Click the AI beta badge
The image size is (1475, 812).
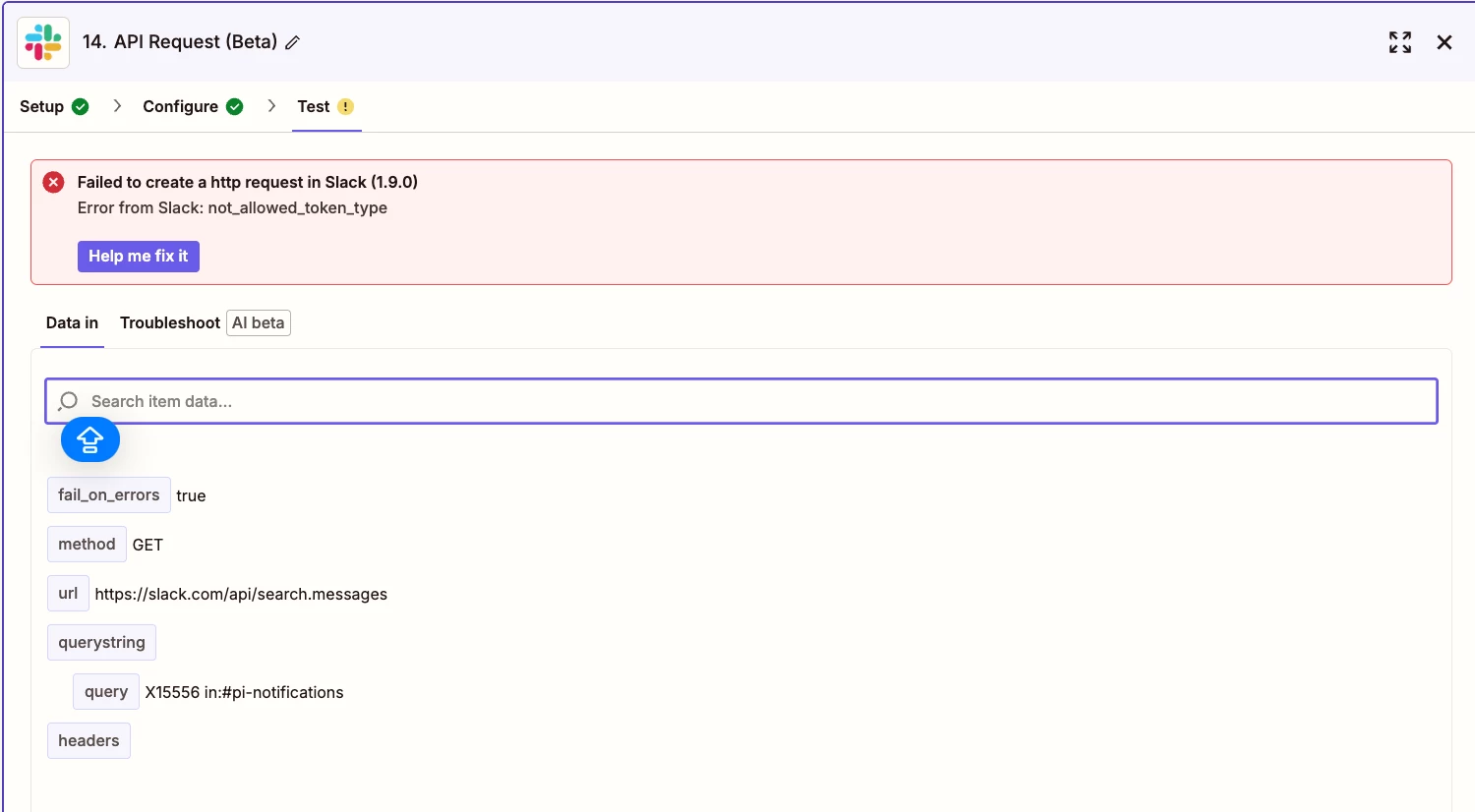point(259,322)
